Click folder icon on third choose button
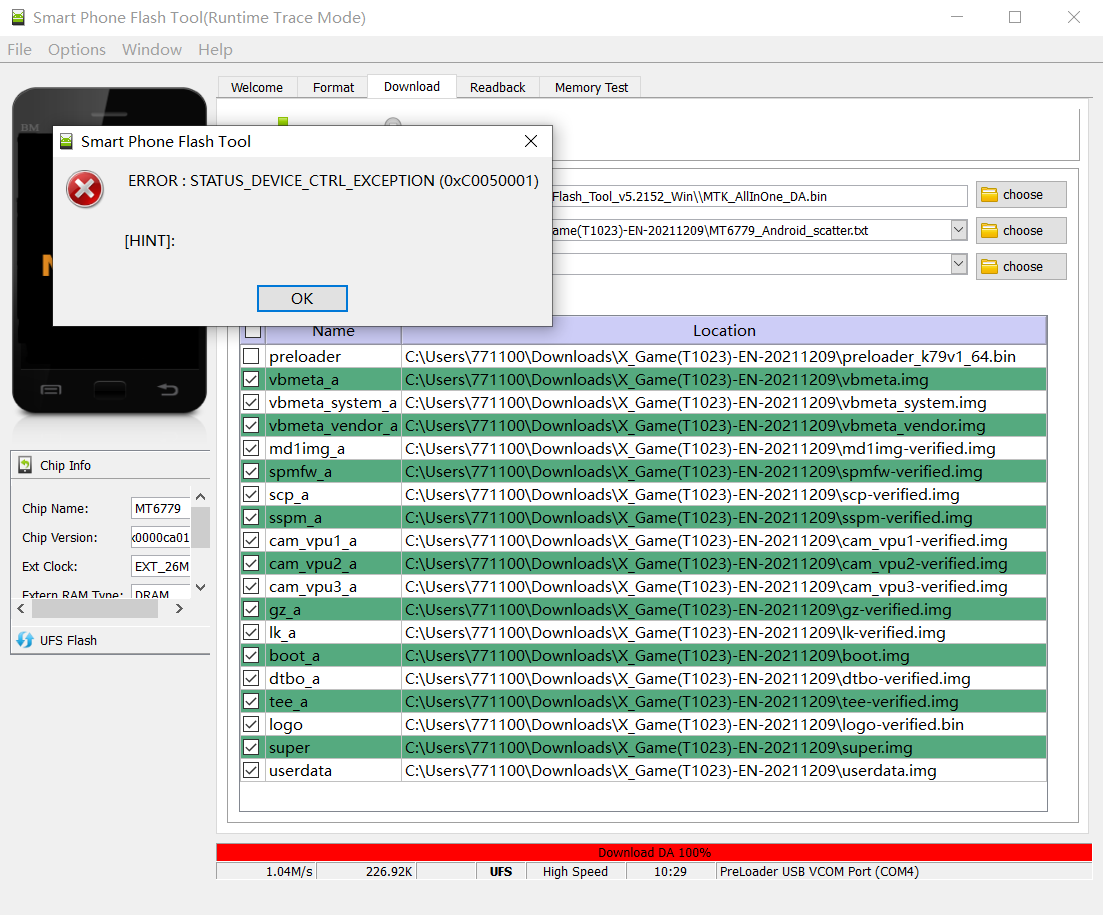1103x915 pixels. pyautogui.click(x=990, y=267)
